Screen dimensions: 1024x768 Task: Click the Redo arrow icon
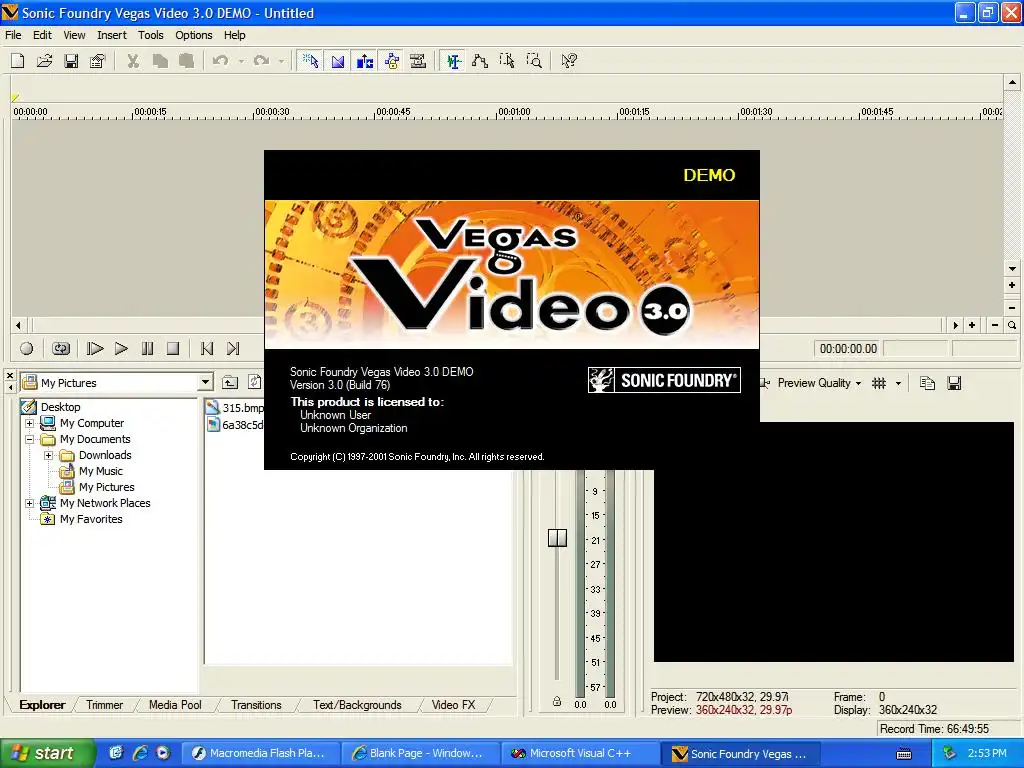tap(261, 61)
